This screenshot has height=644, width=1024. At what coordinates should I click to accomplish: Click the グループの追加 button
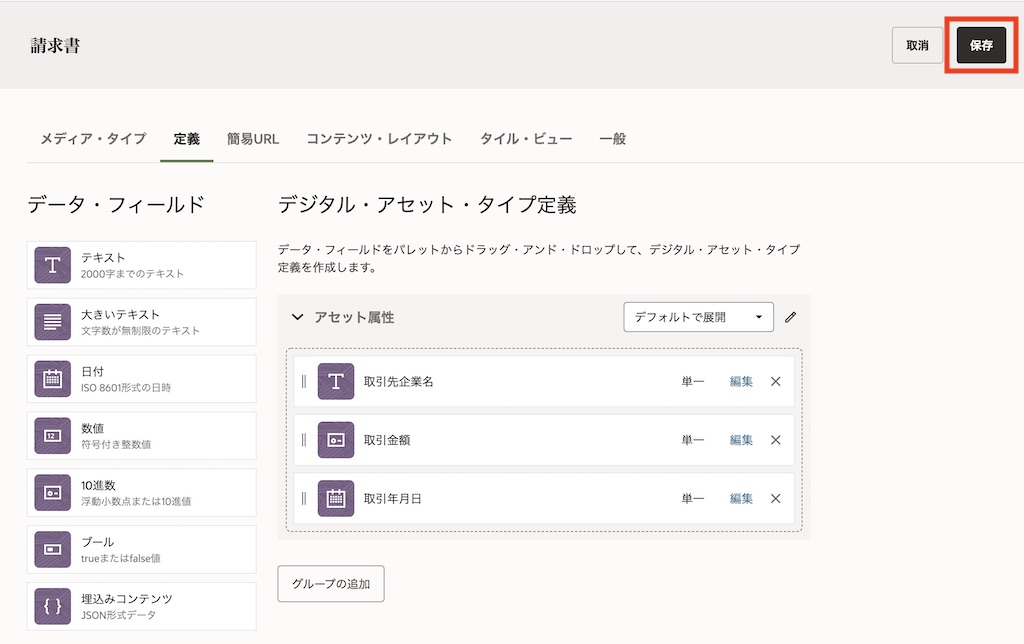click(x=330, y=584)
